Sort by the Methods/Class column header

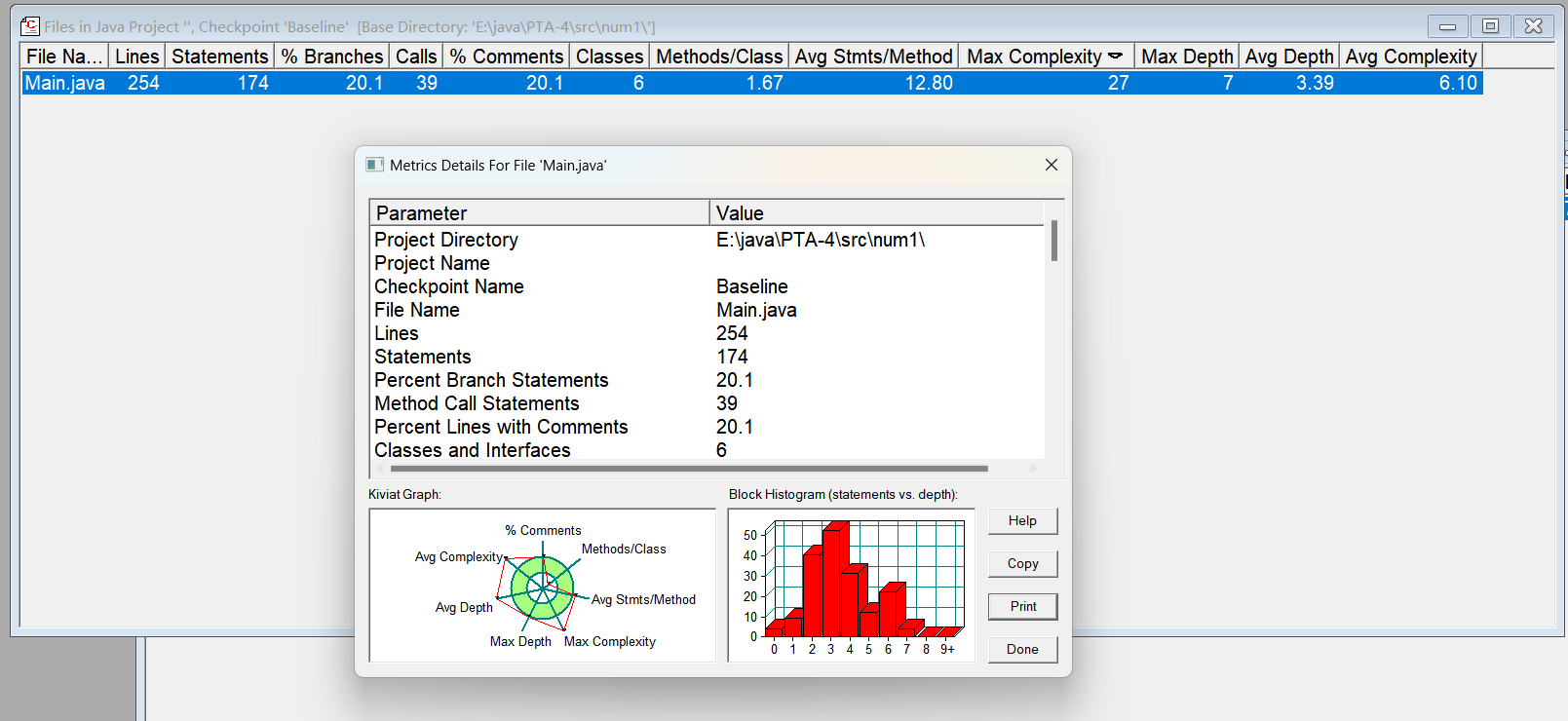tap(719, 57)
